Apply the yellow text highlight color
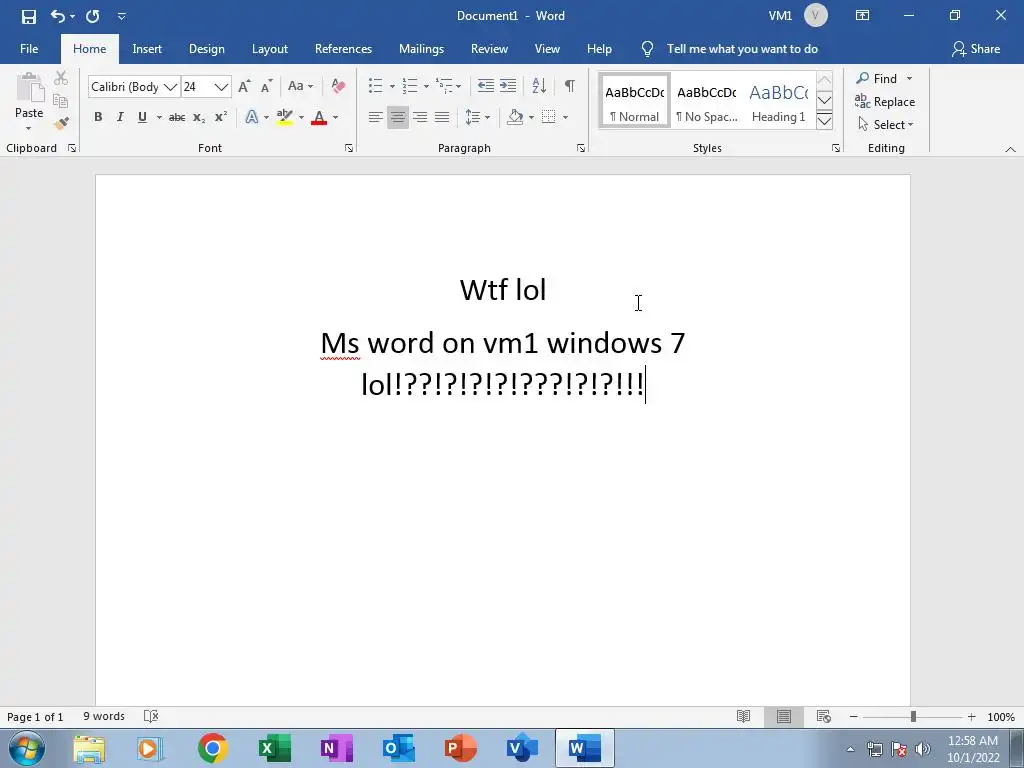This screenshot has width=1024, height=768. 285,118
